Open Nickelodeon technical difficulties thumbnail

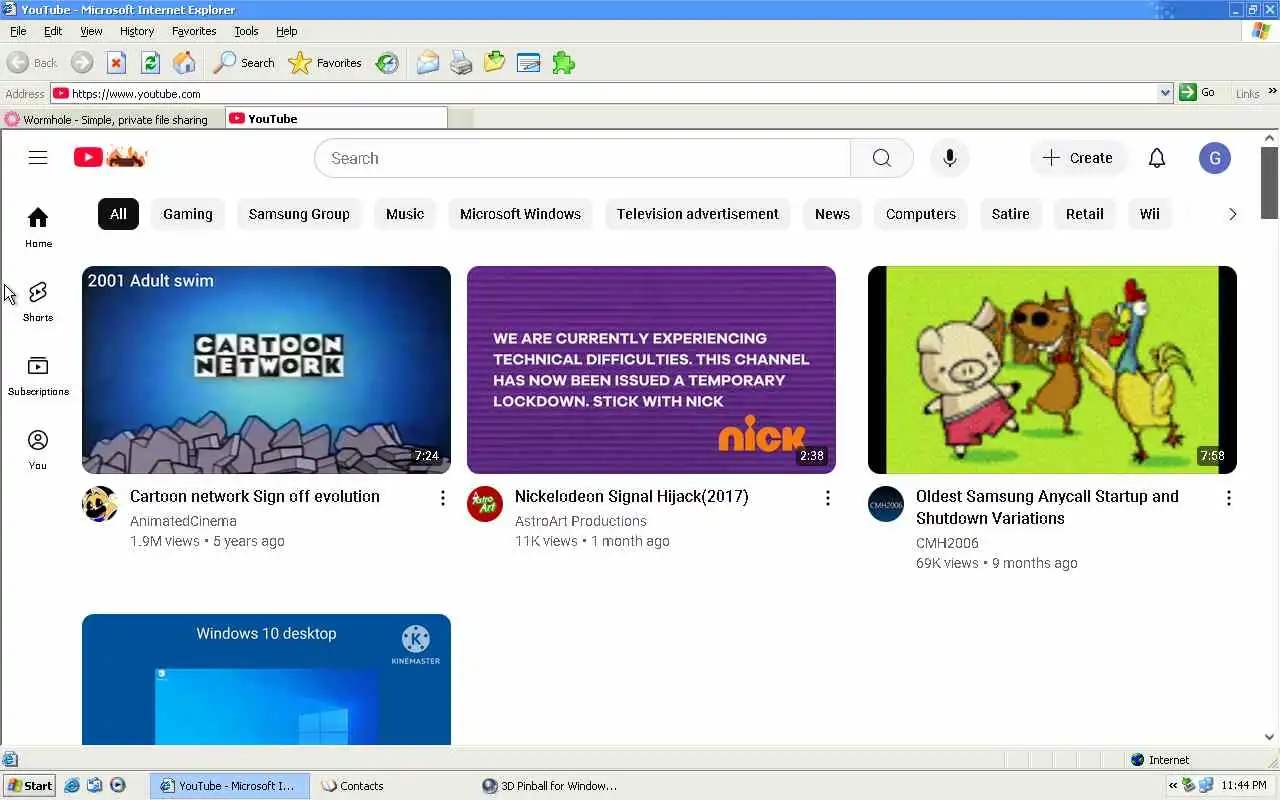pos(651,370)
